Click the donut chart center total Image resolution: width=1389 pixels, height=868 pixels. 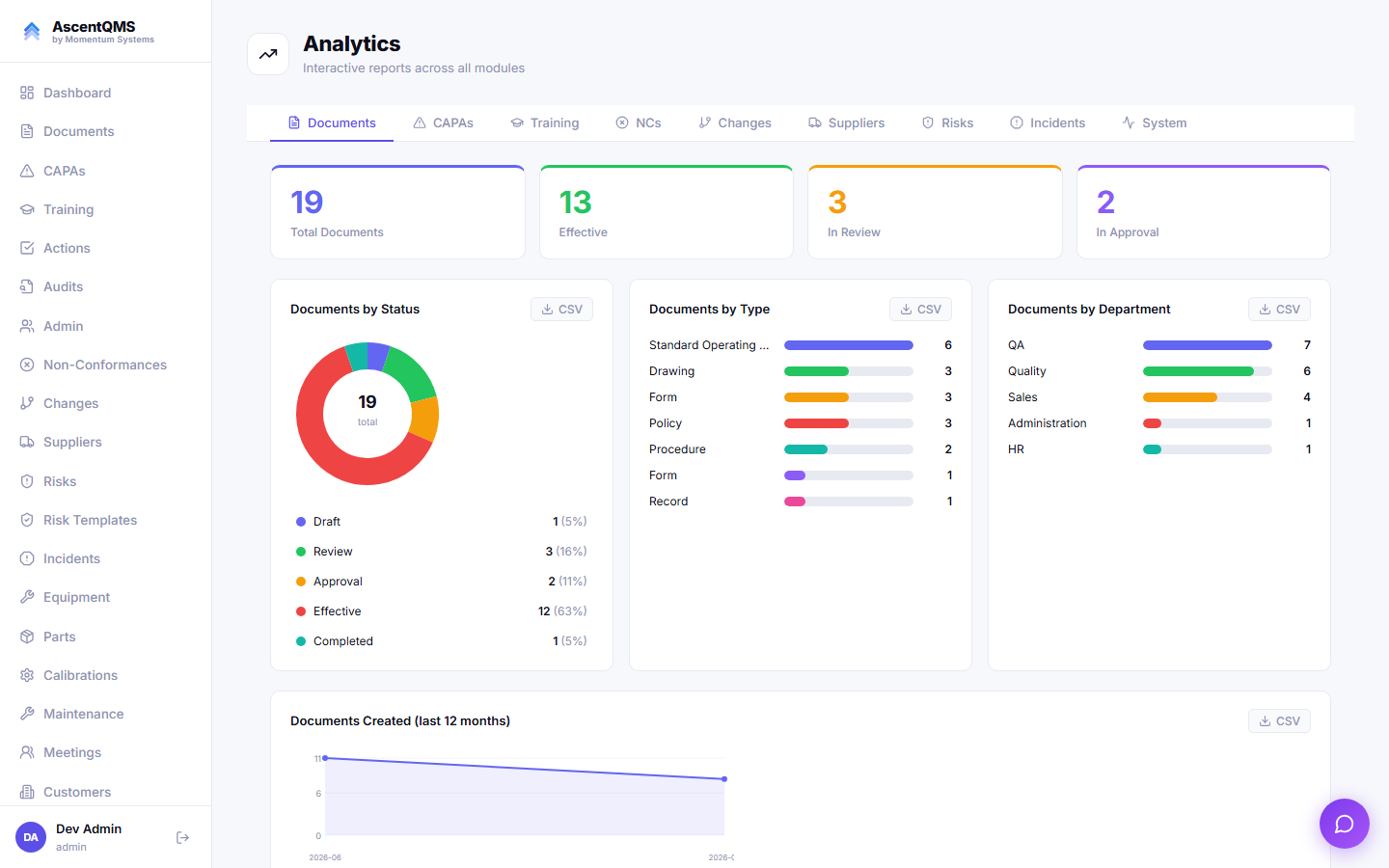[x=368, y=409]
